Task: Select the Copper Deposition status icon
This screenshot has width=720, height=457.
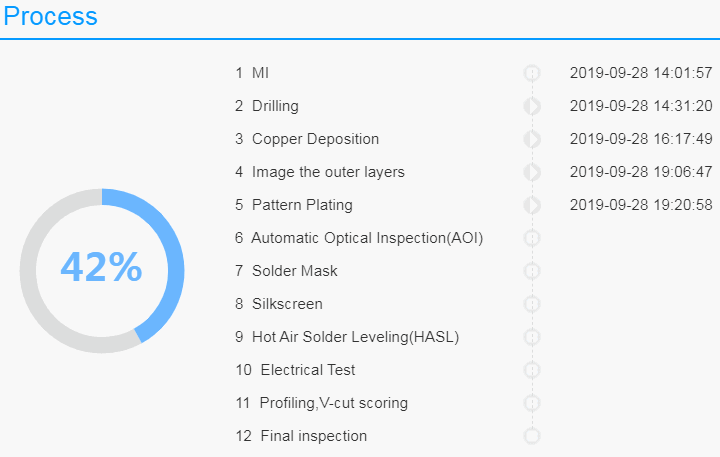Action: [532, 139]
